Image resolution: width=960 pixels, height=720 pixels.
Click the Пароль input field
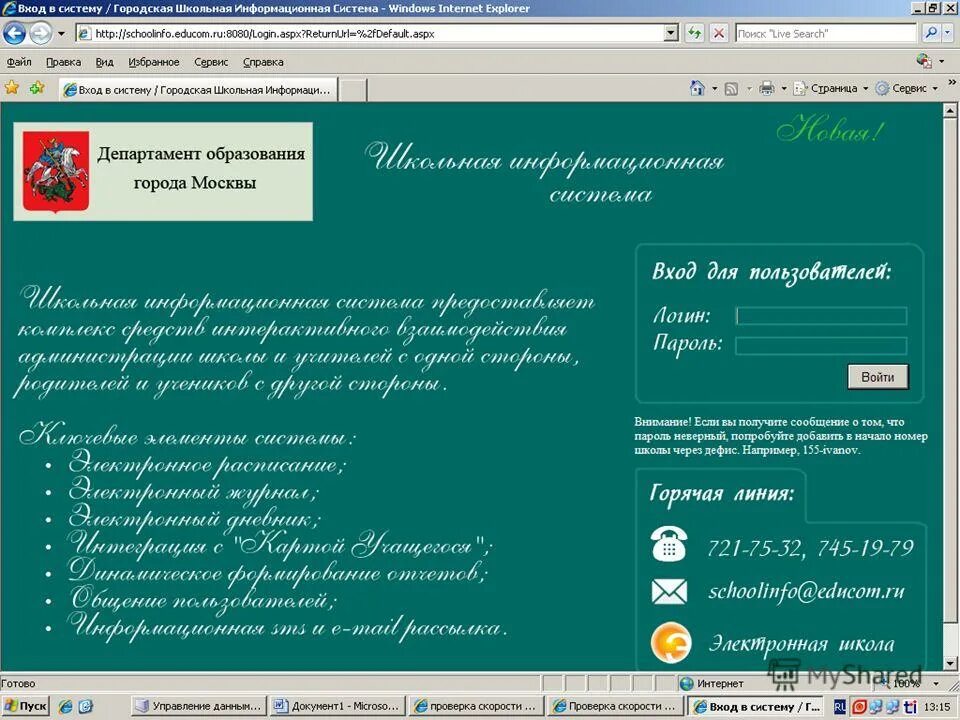click(x=821, y=345)
